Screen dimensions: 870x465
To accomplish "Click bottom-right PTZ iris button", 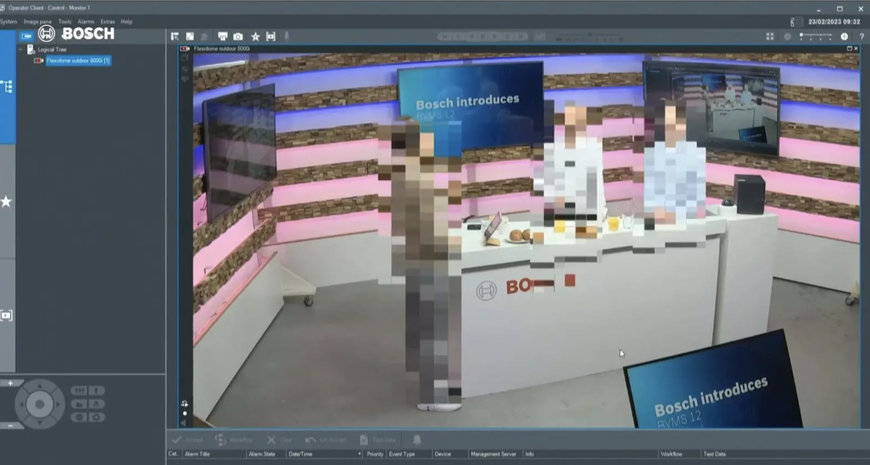I will point(97,417).
